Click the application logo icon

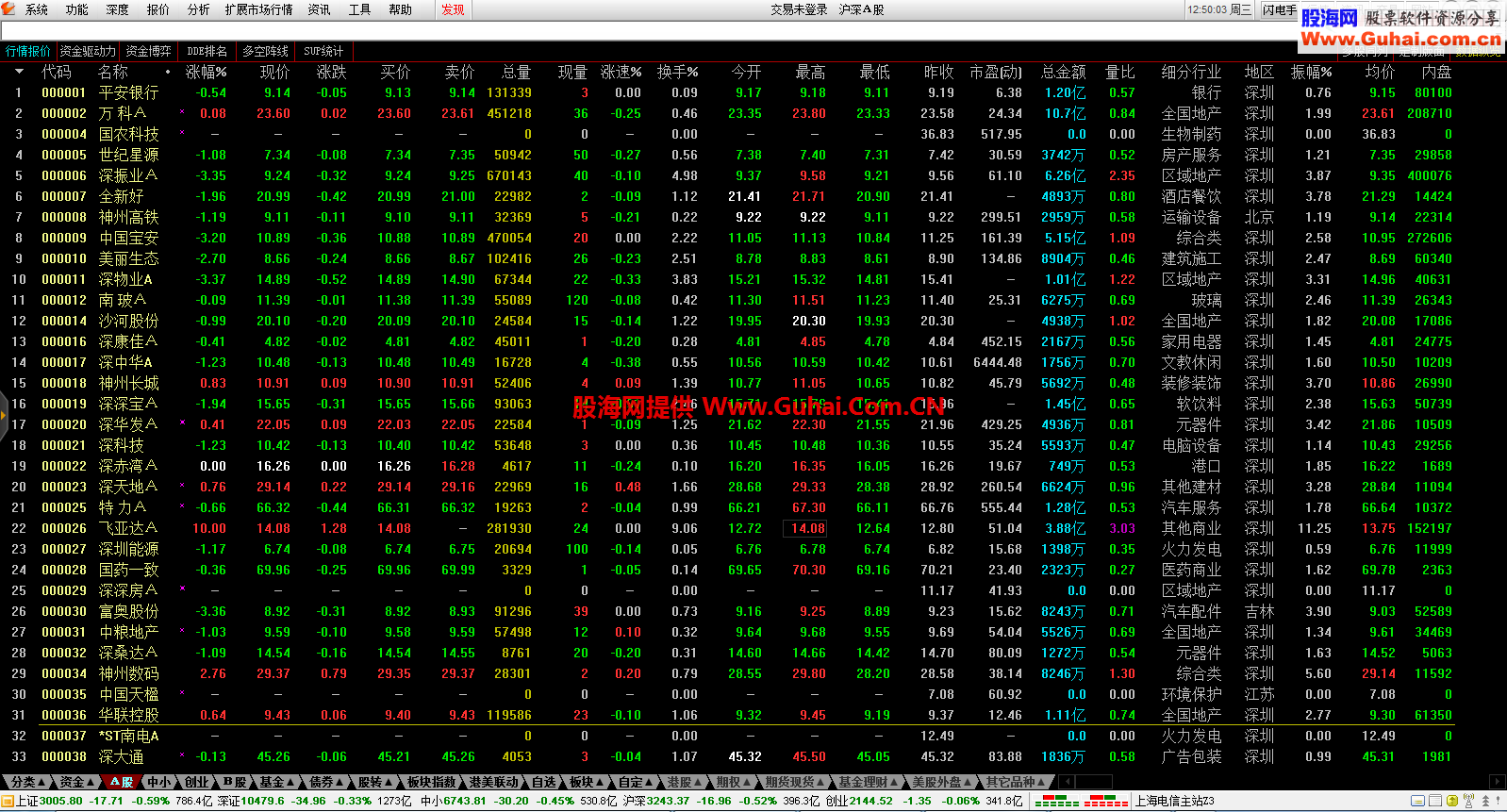9,9
